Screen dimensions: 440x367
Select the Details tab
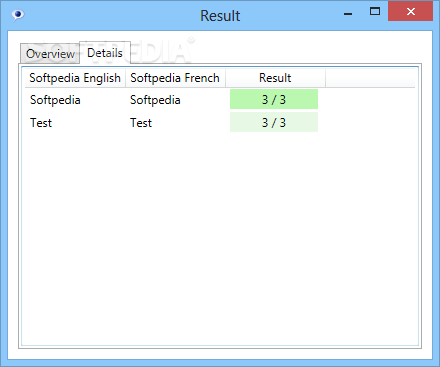pos(105,53)
